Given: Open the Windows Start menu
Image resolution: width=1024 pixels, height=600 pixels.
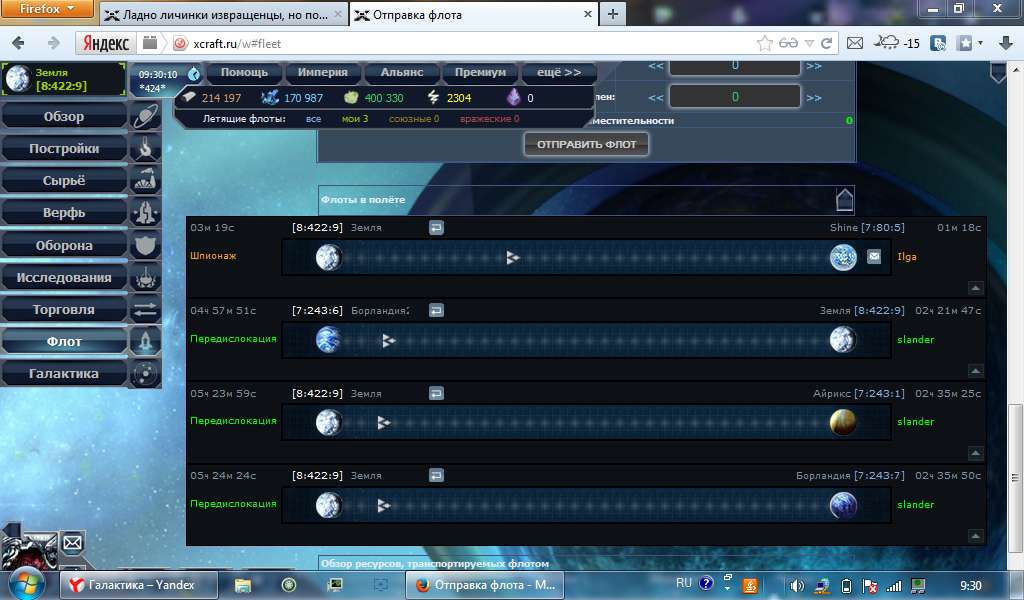Looking at the screenshot, I should [25, 584].
